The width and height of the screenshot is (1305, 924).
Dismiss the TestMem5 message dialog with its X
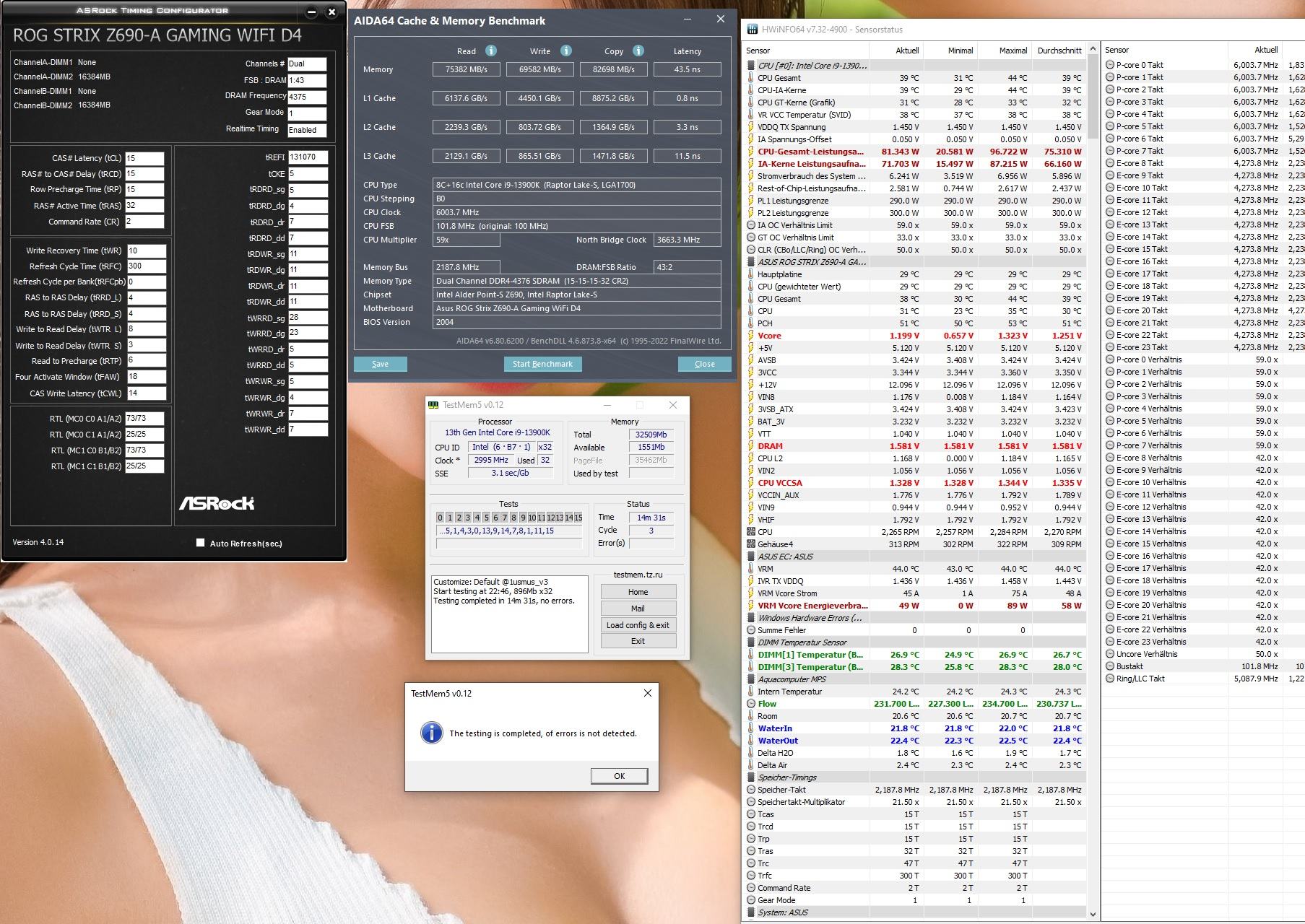point(647,693)
